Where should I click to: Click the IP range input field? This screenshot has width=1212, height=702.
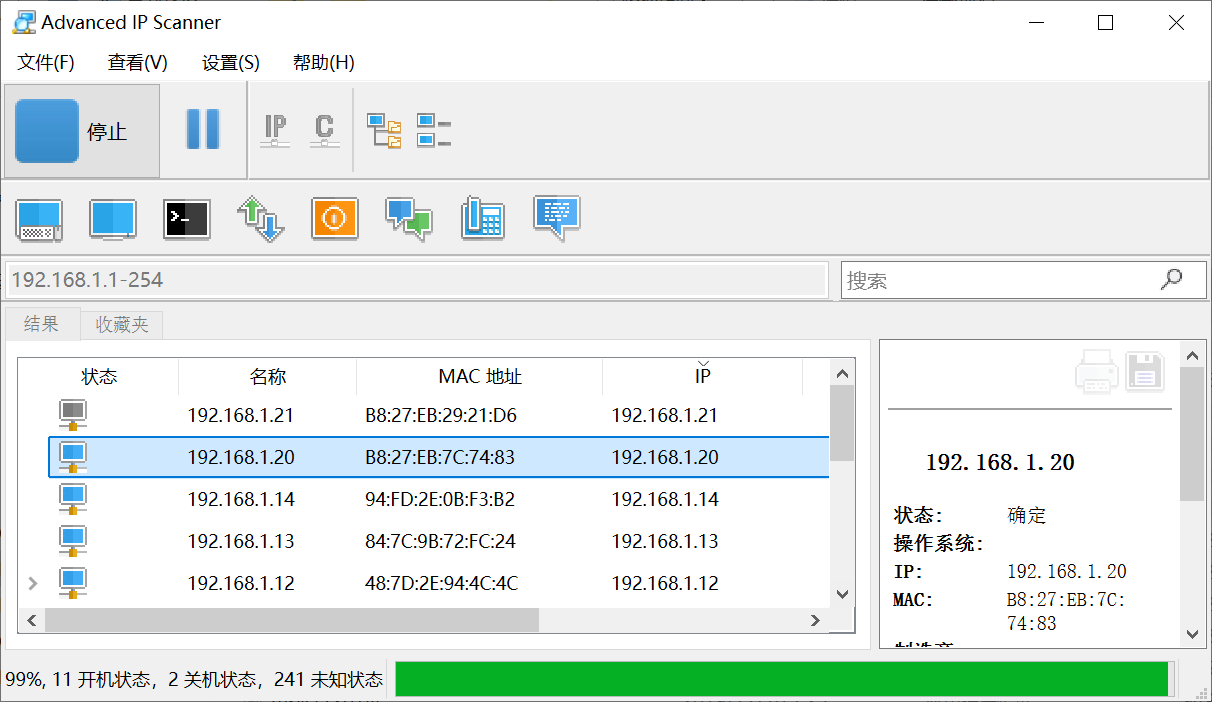point(417,280)
